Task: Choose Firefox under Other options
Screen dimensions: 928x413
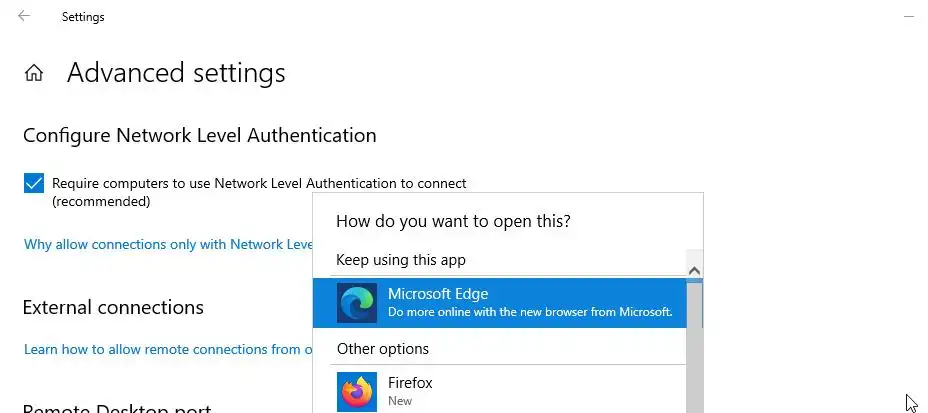Action: [500, 390]
